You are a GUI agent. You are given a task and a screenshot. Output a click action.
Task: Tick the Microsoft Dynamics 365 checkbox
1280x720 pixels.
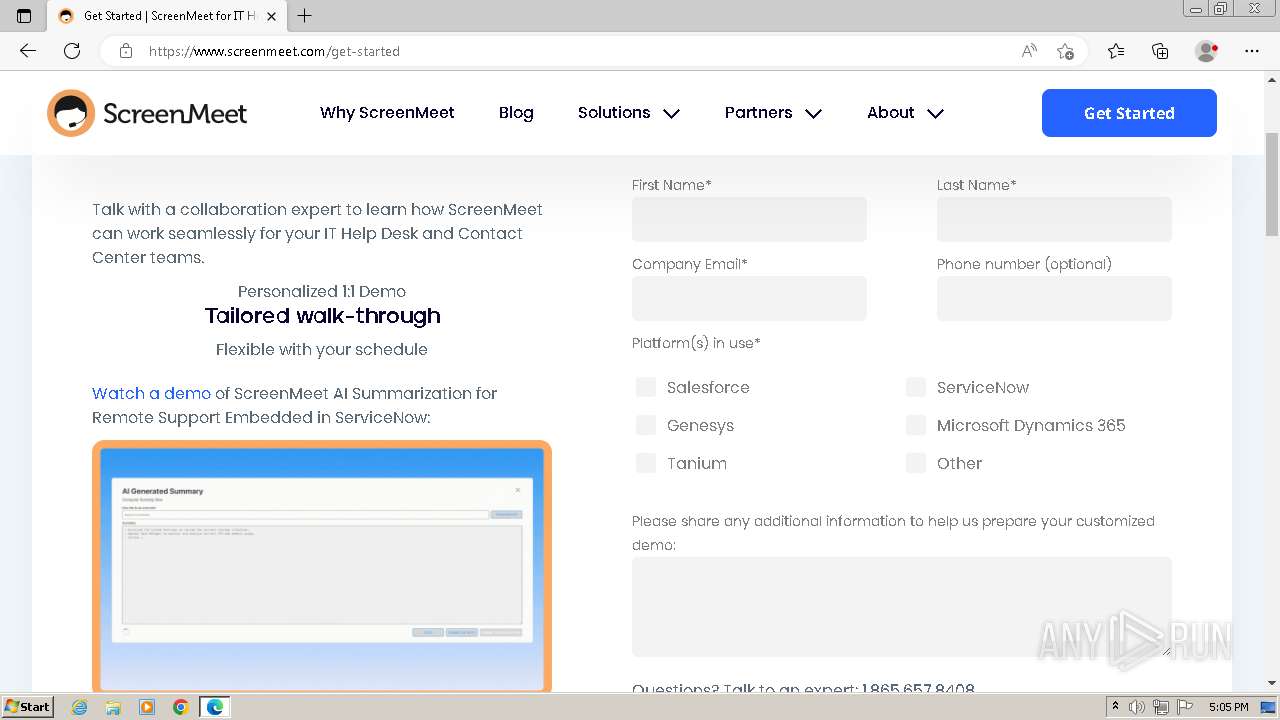click(916, 425)
